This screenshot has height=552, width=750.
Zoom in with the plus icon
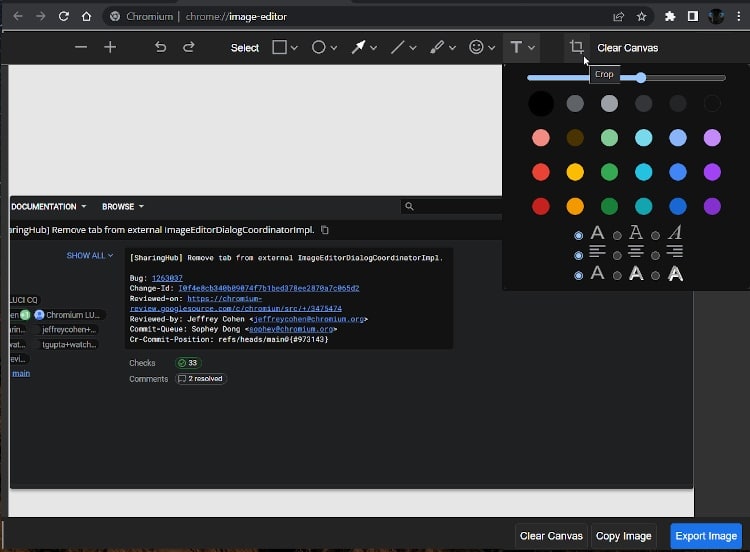click(110, 47)
